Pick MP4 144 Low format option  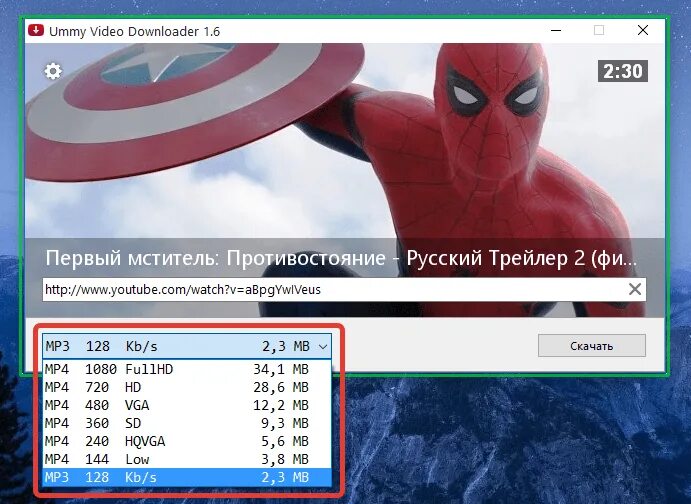coord(187,460)
